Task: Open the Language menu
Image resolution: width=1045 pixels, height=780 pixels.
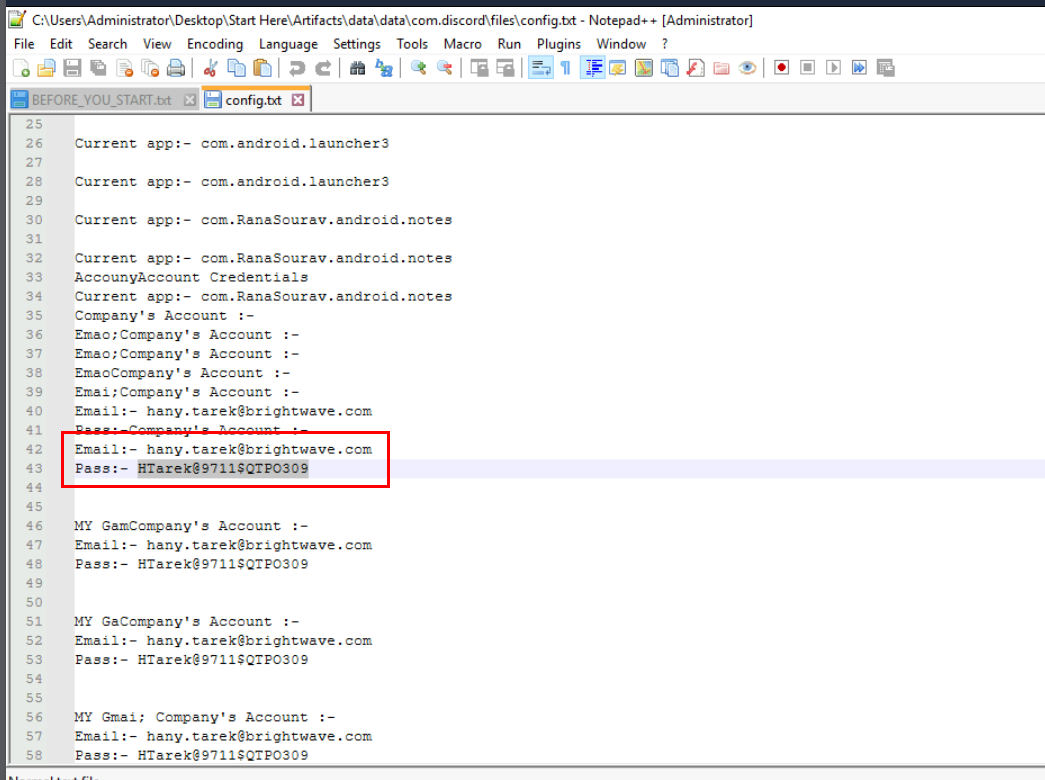Action: click(288, 44)
